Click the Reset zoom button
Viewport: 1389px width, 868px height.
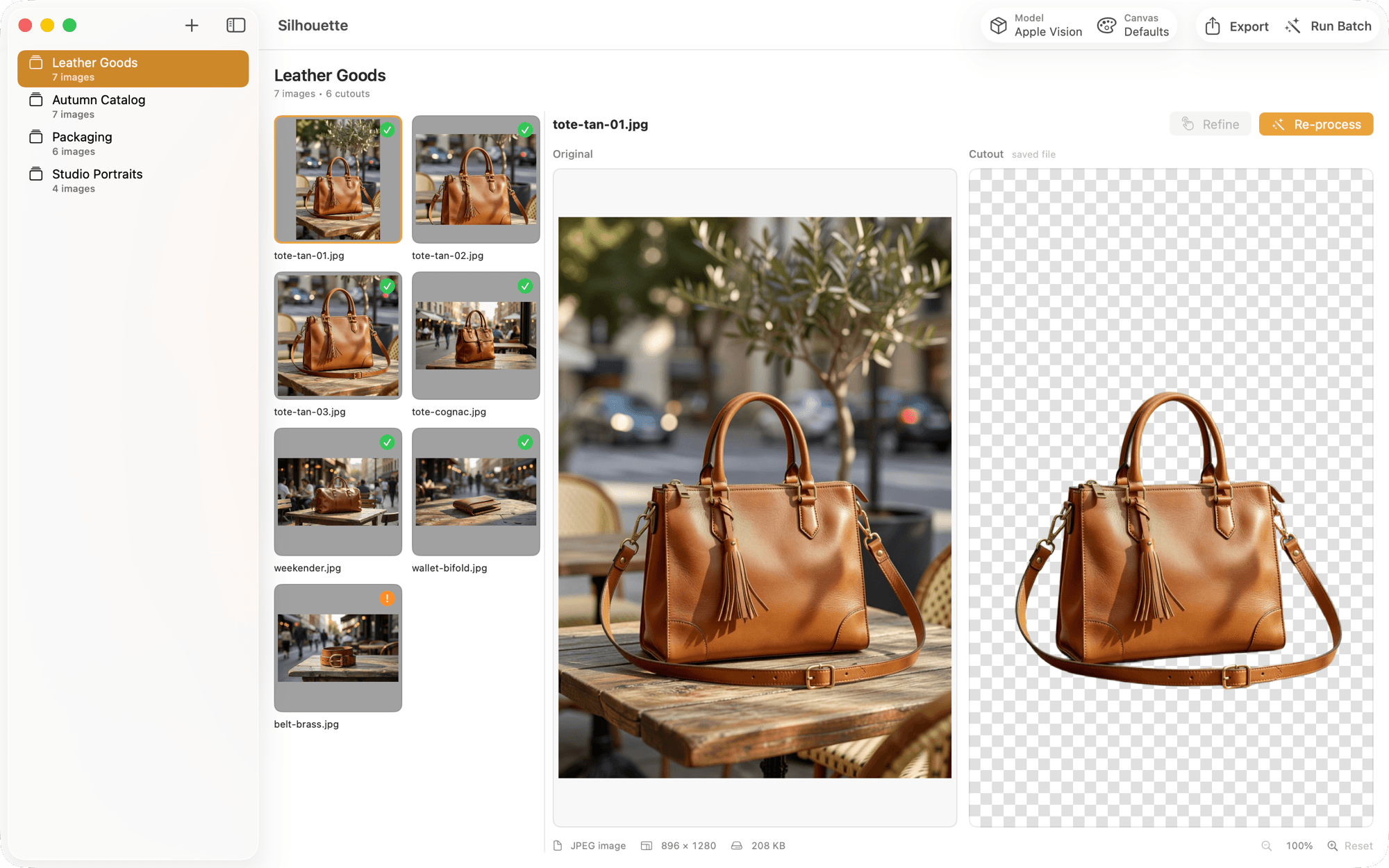click(x=1358, y=846)
